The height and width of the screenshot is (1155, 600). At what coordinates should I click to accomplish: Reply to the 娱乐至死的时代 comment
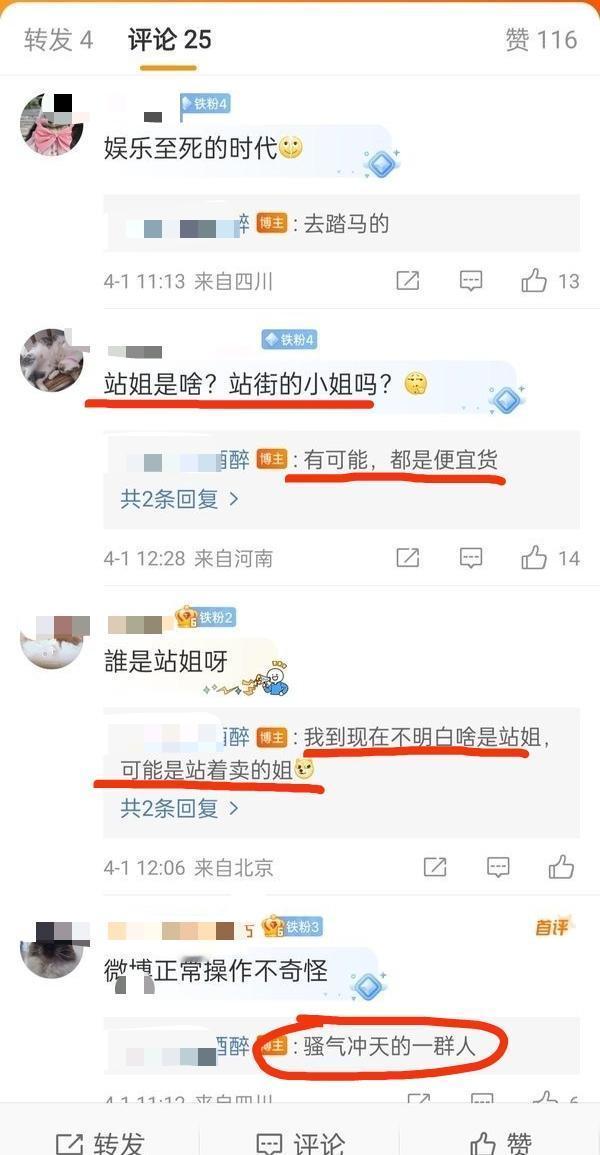coord(470,281)
